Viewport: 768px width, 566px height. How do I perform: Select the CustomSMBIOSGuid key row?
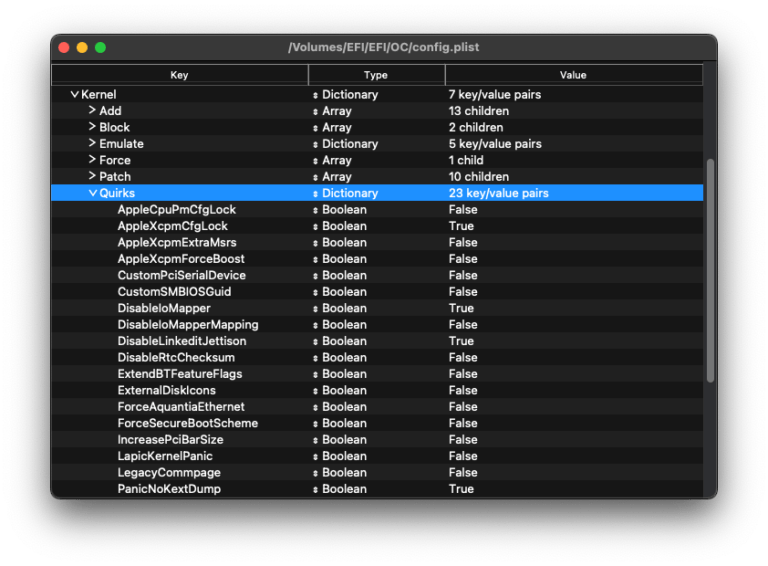(174, 292)
